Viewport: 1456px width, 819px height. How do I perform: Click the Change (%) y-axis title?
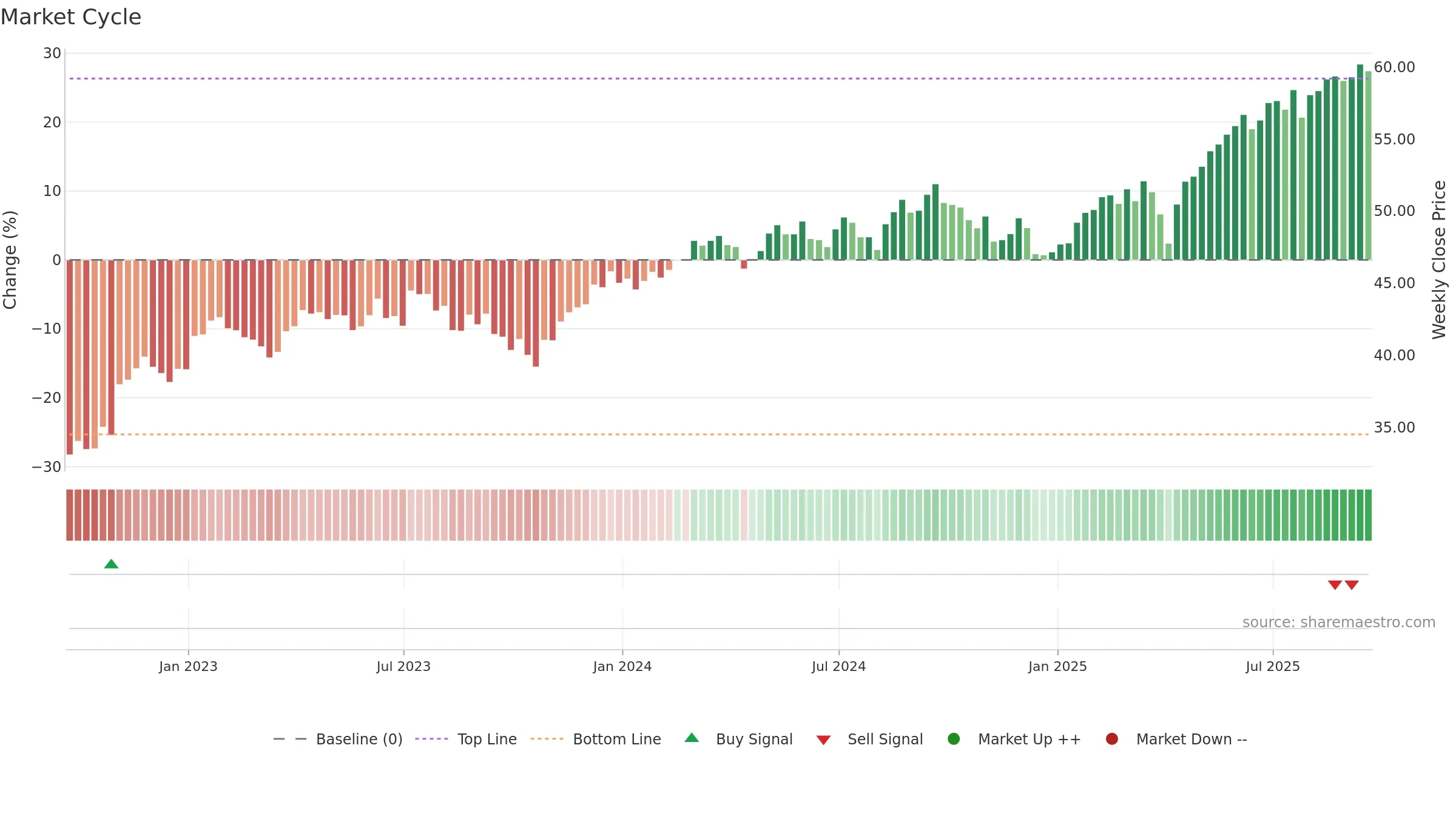(x=10, y=260)
